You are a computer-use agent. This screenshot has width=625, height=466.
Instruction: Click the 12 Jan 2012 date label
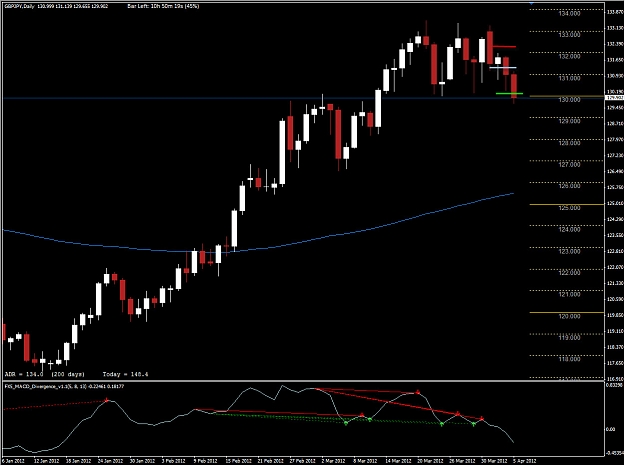[x=45, y=461]
